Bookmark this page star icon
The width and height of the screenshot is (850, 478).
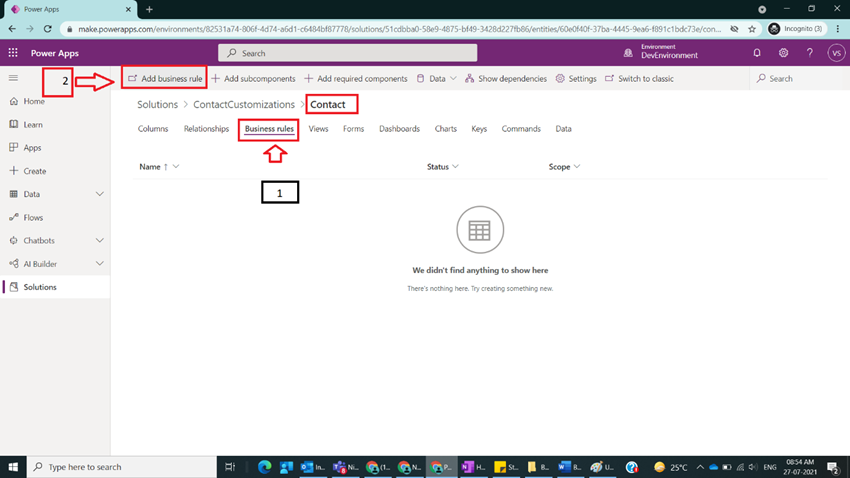point(752,29)
